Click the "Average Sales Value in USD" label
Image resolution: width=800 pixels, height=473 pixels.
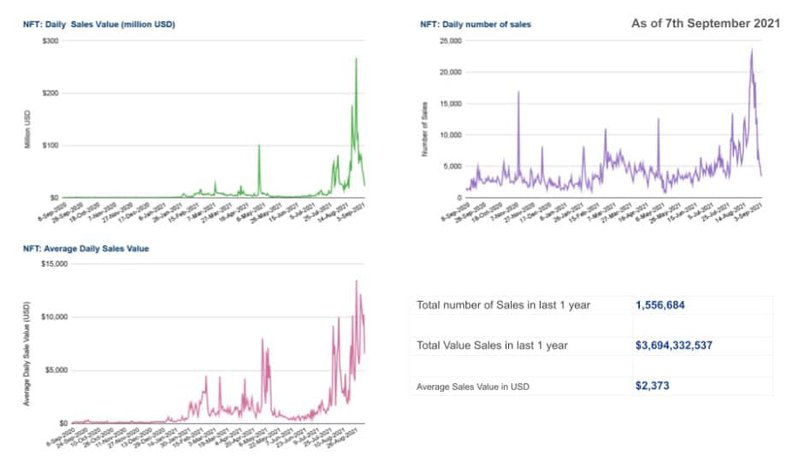click(473, 387)
